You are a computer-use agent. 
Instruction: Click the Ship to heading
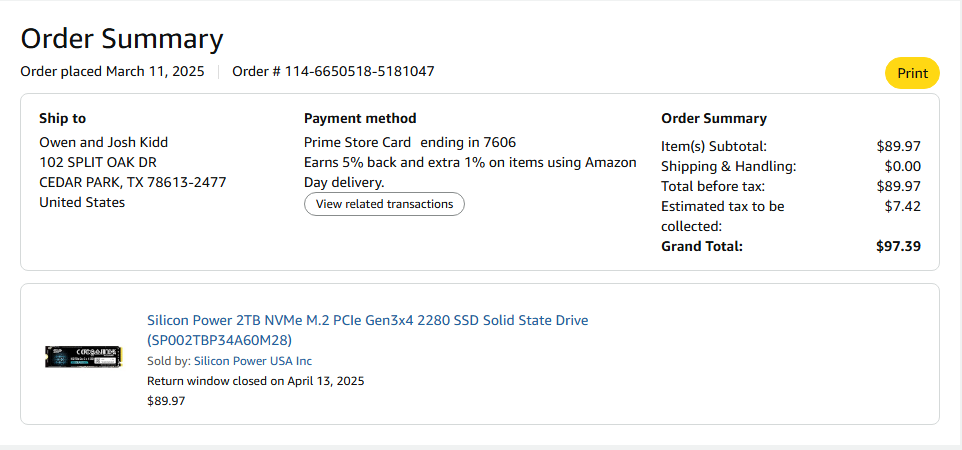tap(62, 118)
